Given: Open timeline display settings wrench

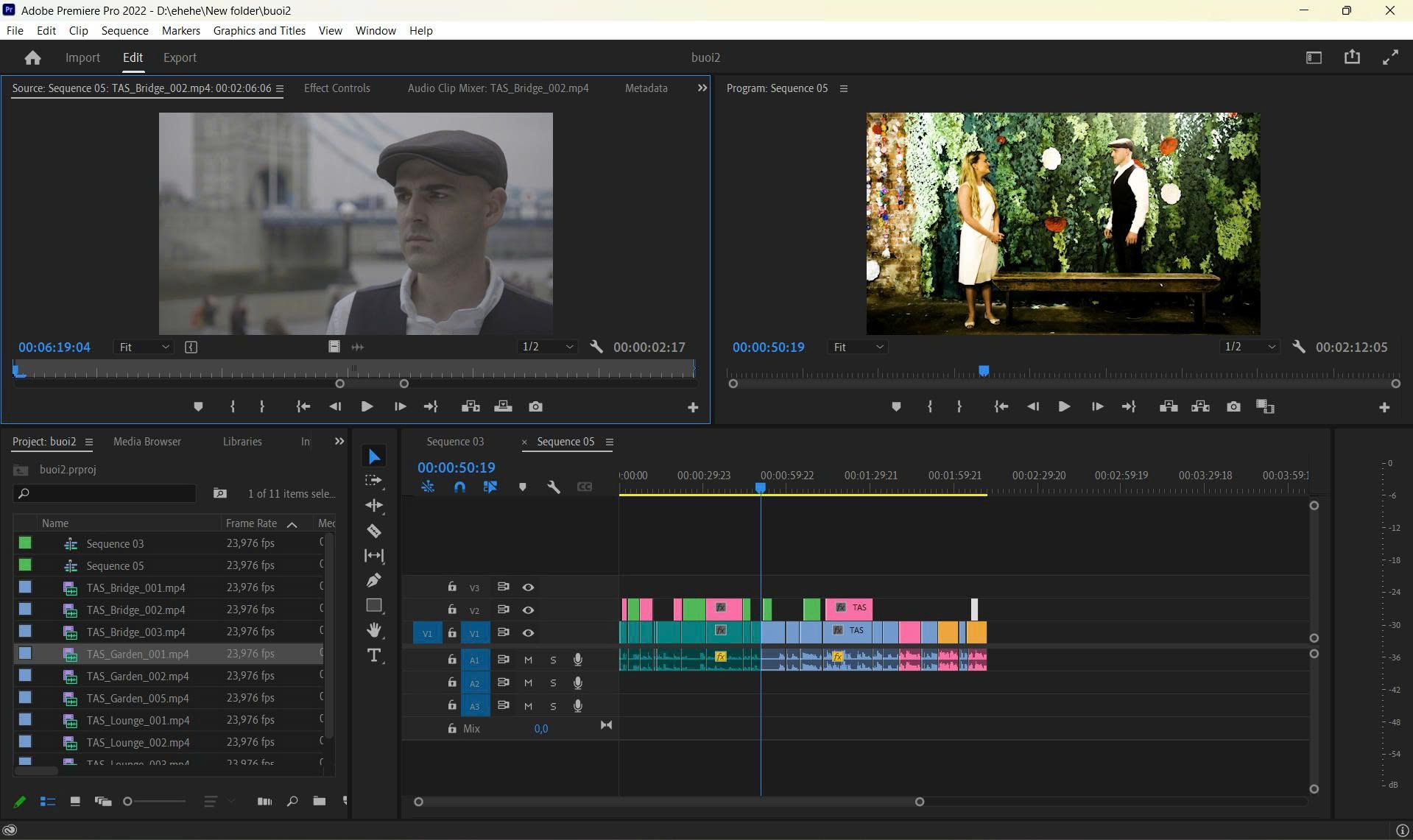Looking at the screenshot, I should (554, 487).
